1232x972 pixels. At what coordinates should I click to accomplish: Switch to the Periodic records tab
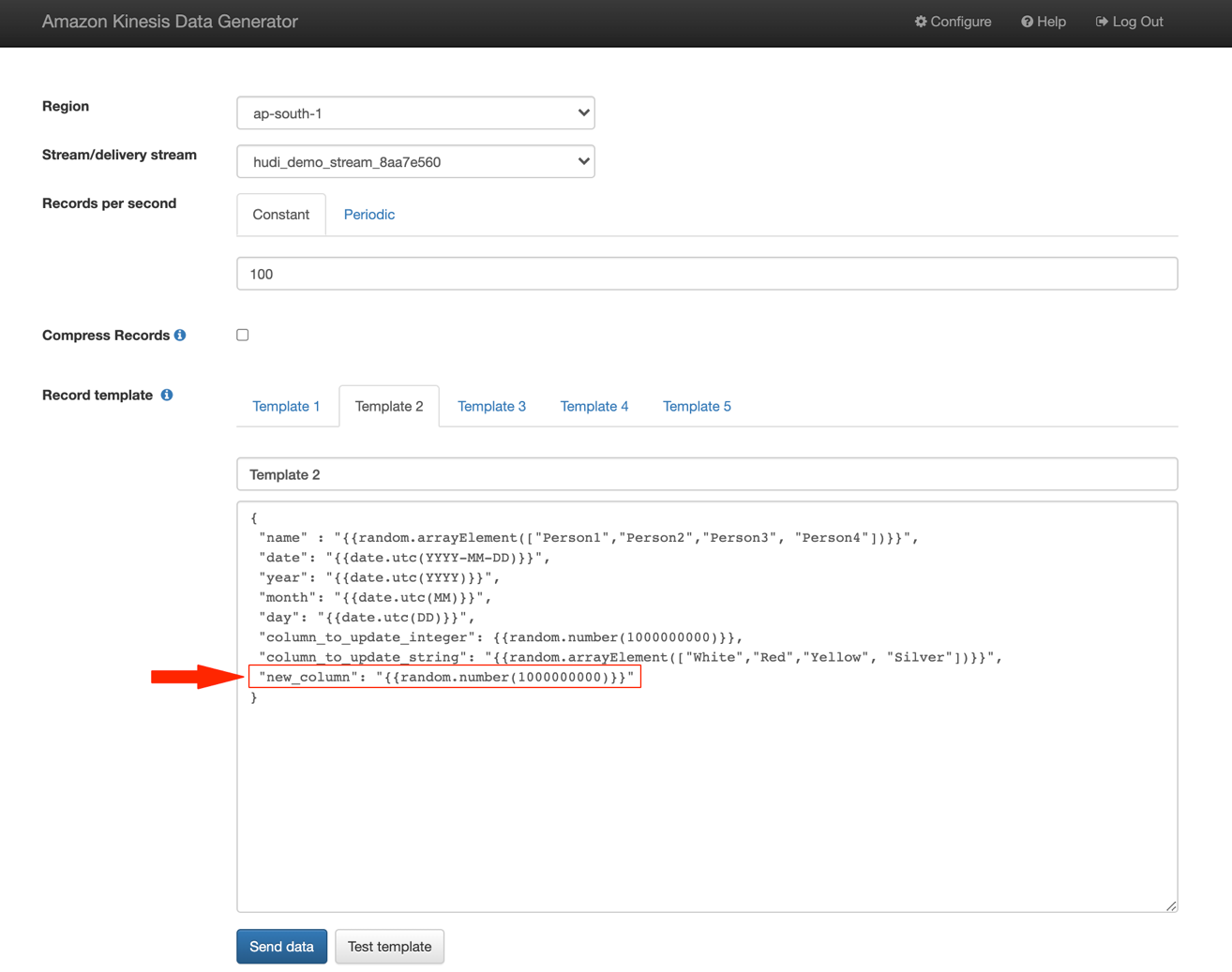(x=369, y=215)
